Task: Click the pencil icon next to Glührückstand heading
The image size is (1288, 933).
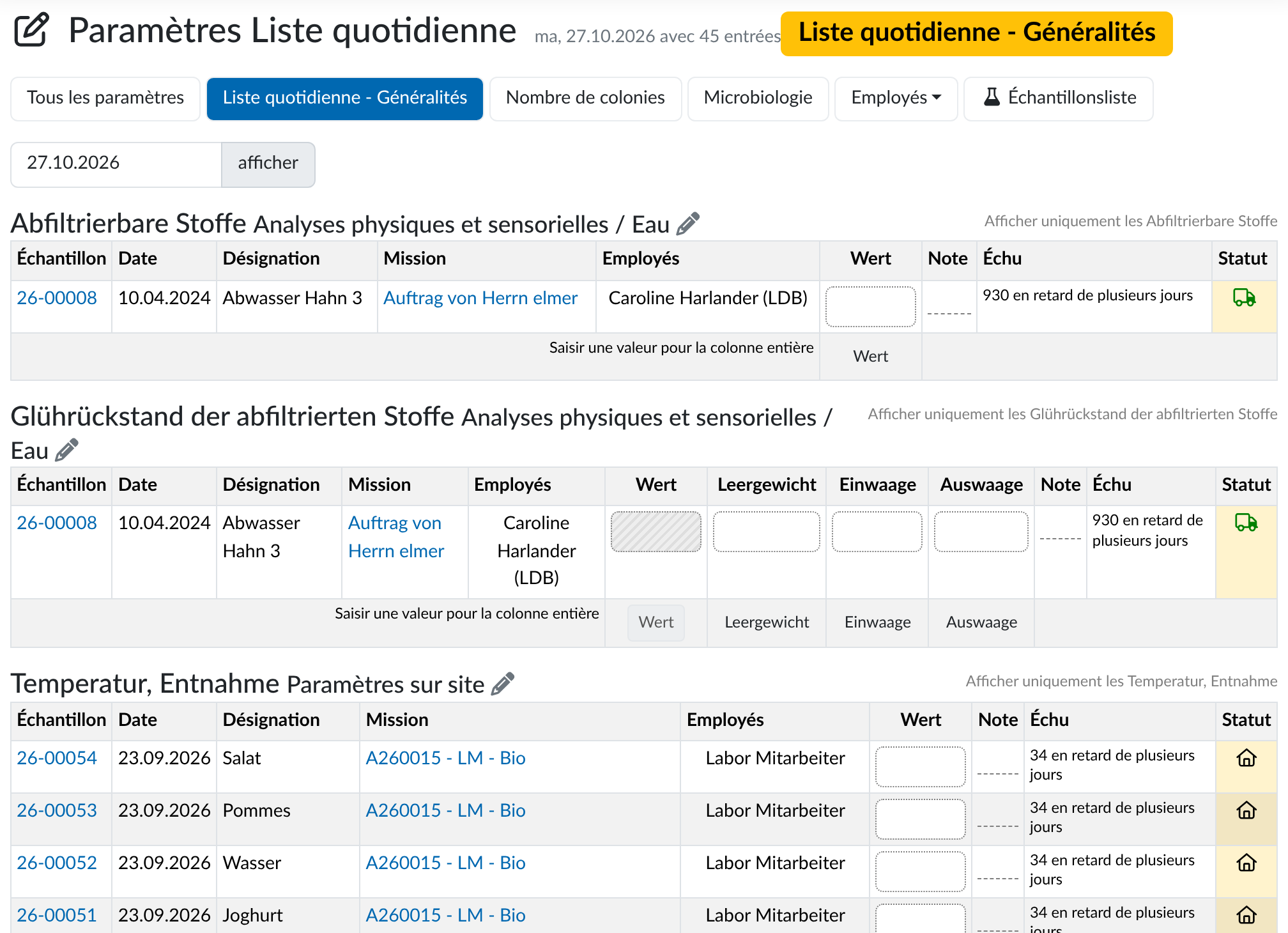Action: click(66, 450)
